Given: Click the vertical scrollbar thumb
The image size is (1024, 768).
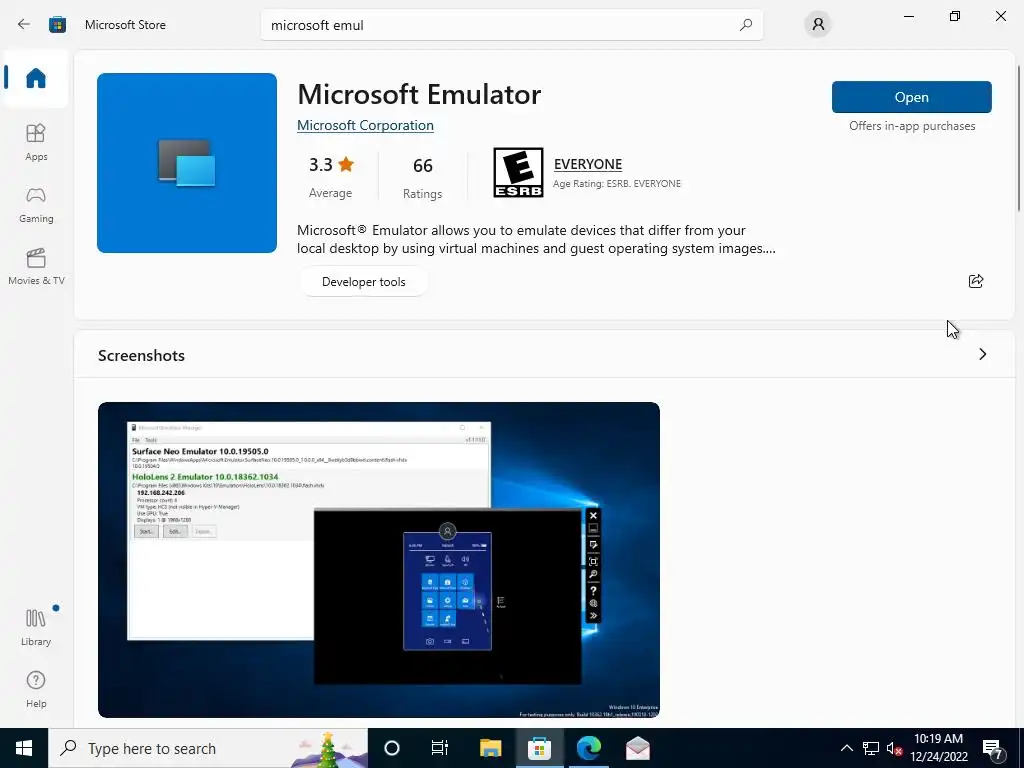Looking at the screenshot, I should [1019, 138].
